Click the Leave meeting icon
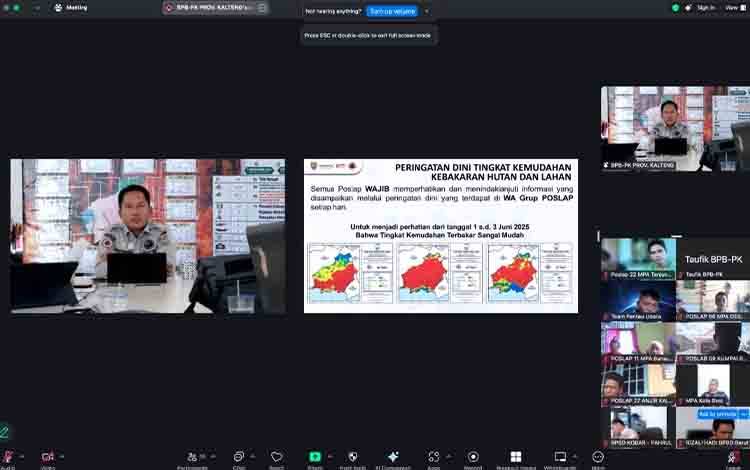 (734, 458)
